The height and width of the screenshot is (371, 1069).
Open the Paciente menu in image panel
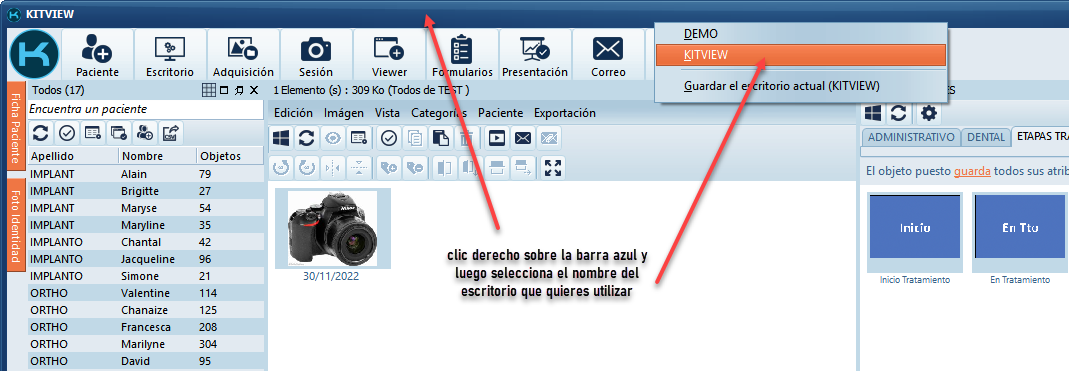pos(500,113)
